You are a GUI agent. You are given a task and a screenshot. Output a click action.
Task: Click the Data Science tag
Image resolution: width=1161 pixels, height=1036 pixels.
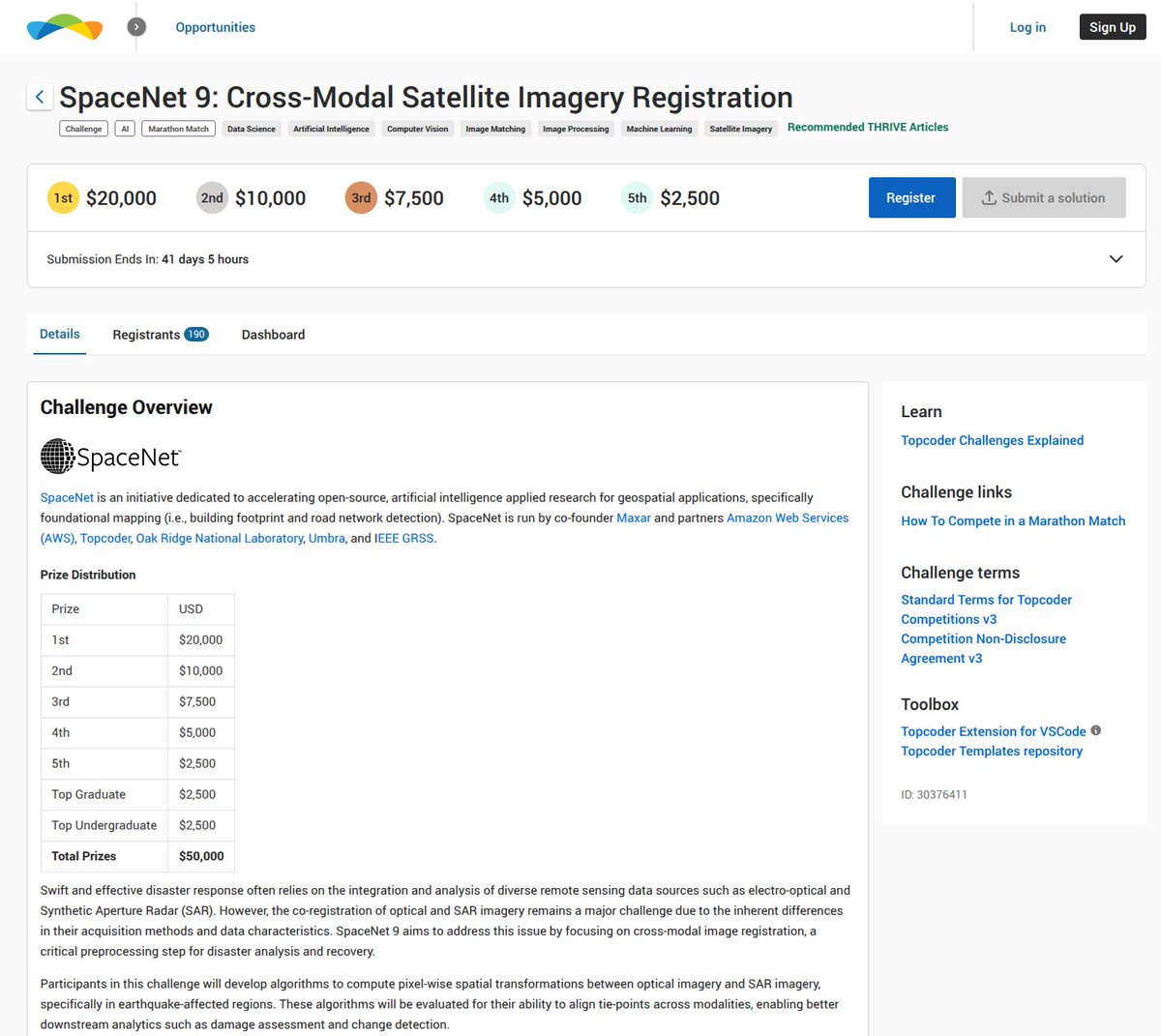click(x=252, y=129)
